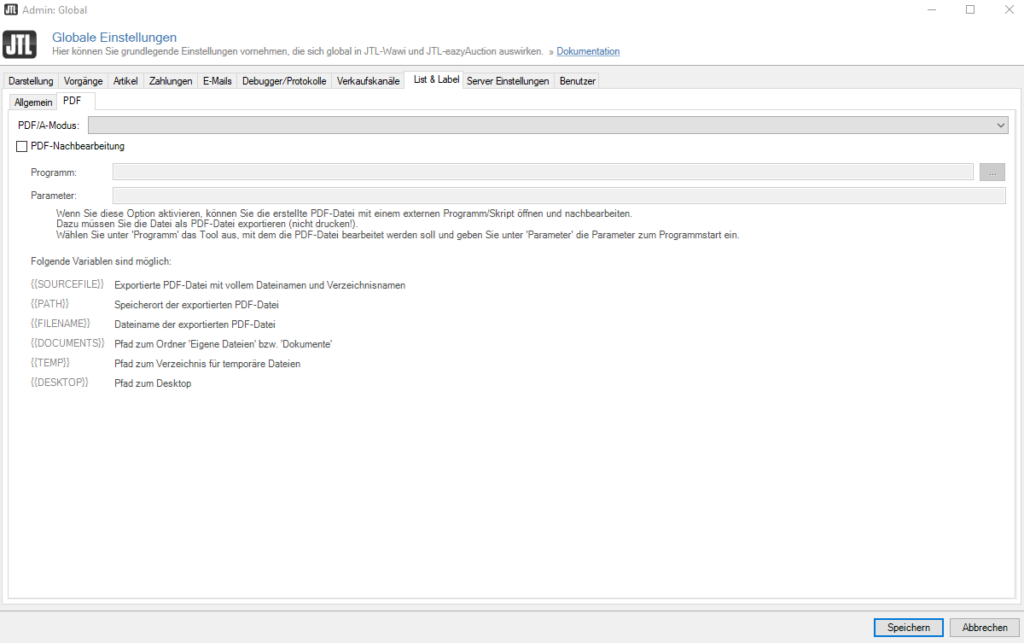Click the small JTL title bar icon
1024x643 pixels.
click(10, 10)
